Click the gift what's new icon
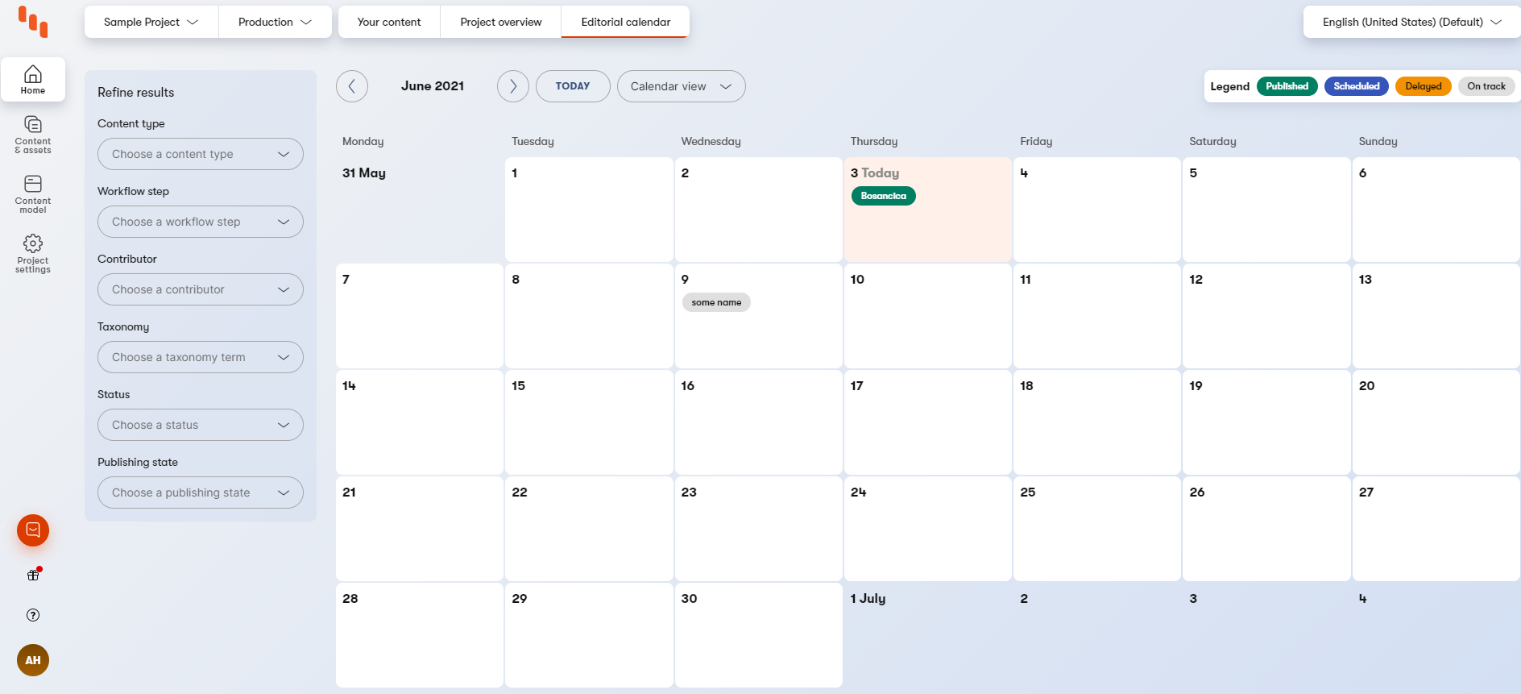The width and height of the screenshot is (1521, 694). [x=33, y=574]
